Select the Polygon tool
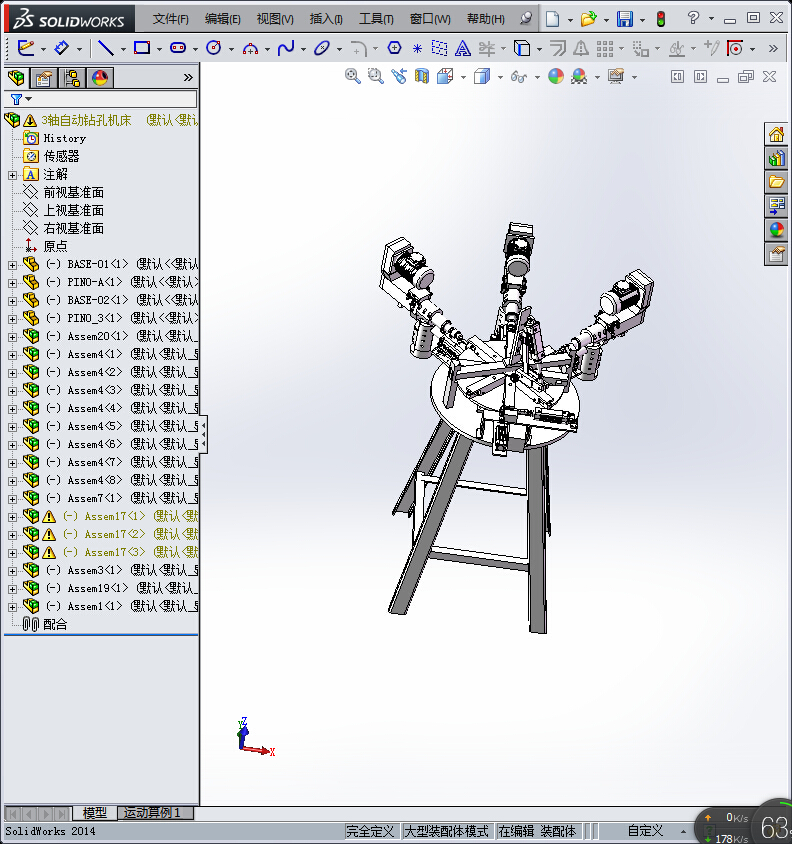This screenshot has width=792, height=844. click(x=394, y=48)
